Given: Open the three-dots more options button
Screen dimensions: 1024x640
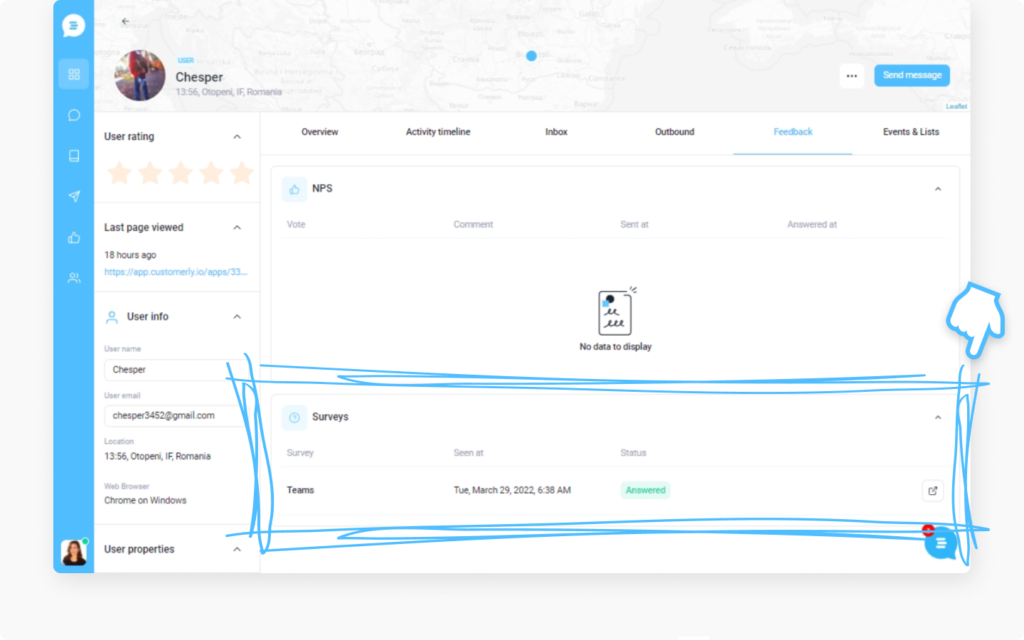Looking at the screenshot, I should [x=852, y=76].
